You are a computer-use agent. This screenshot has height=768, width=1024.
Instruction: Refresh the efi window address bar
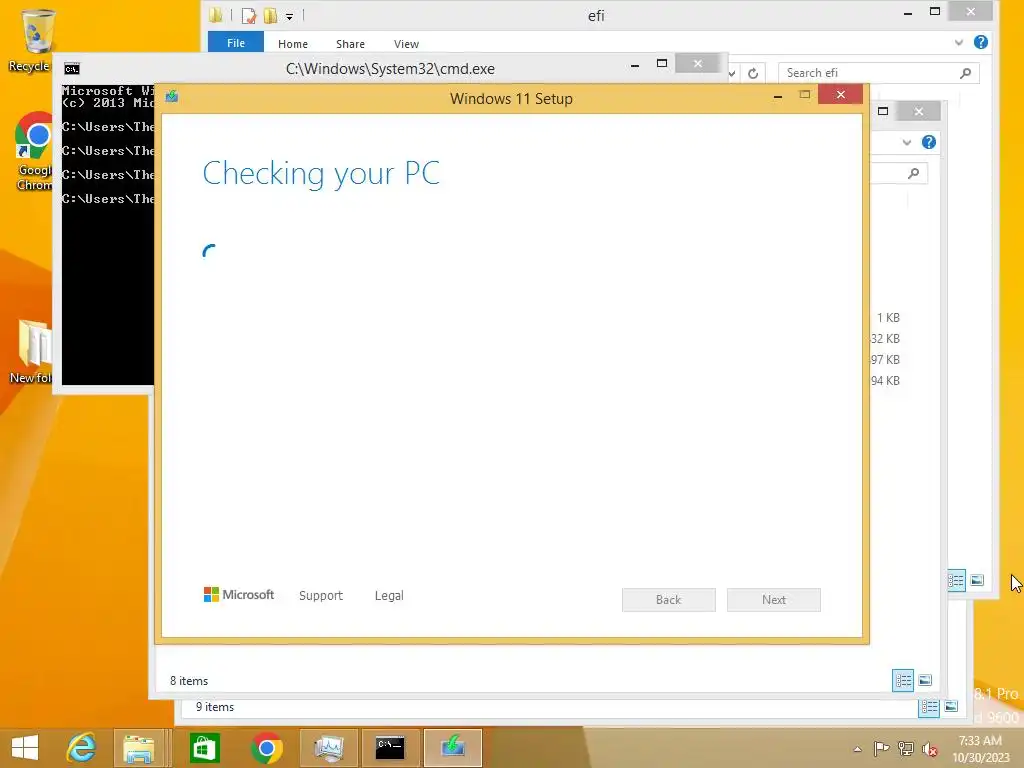753,73
